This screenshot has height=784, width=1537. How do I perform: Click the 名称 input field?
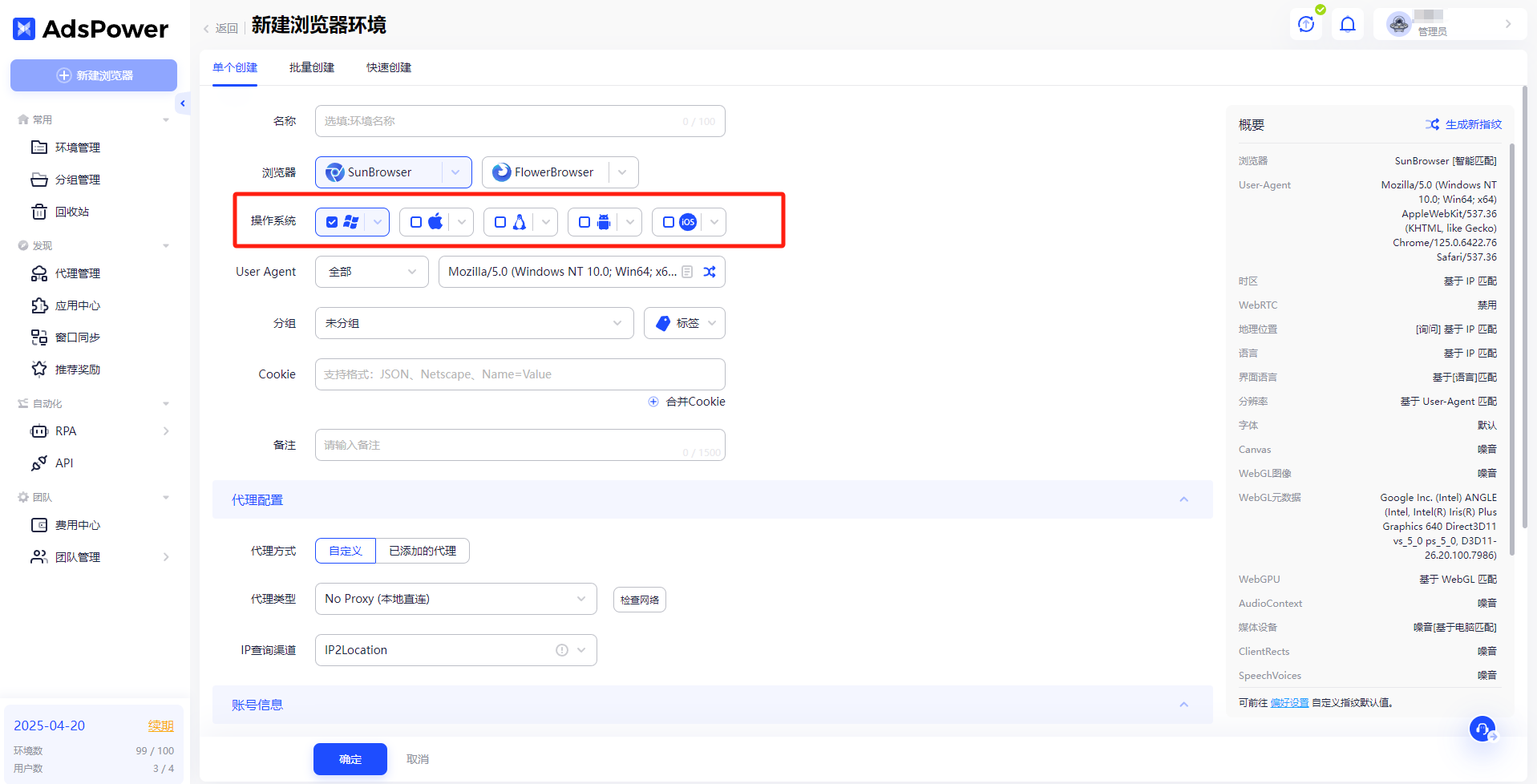point(520,121)
